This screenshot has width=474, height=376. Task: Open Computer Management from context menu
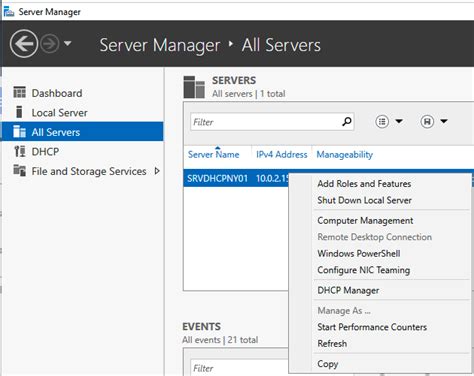pos(365,220)
